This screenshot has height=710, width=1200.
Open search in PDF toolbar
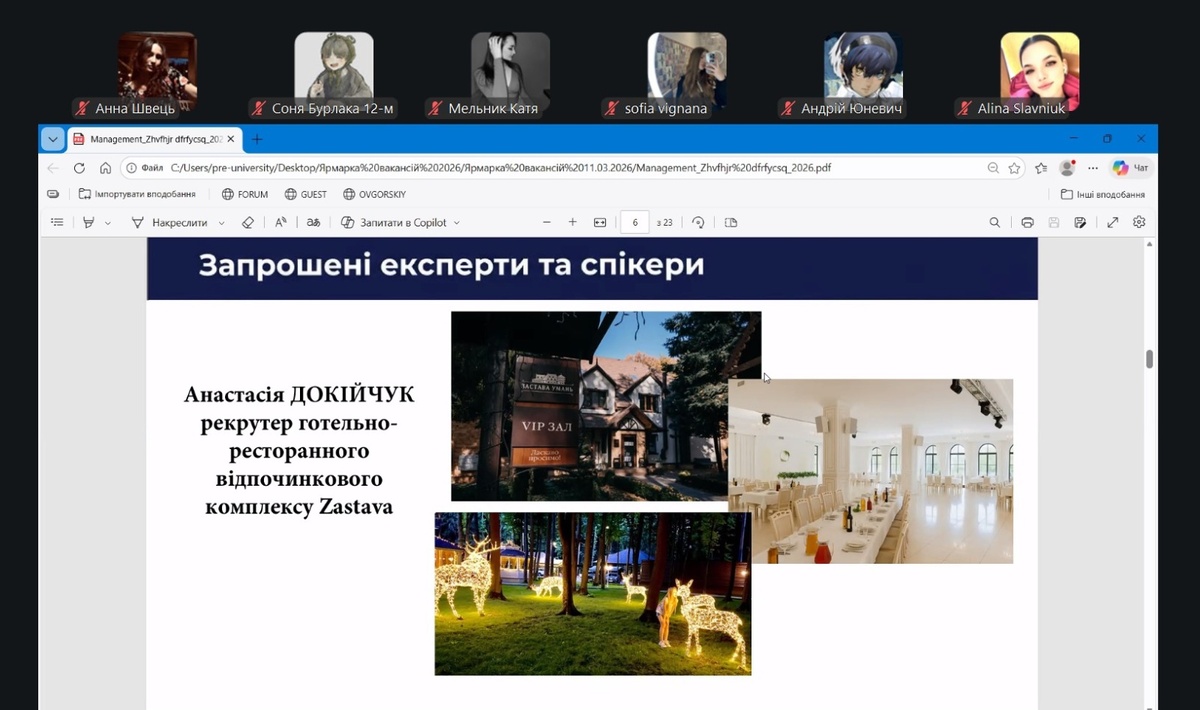click(994, 223)
